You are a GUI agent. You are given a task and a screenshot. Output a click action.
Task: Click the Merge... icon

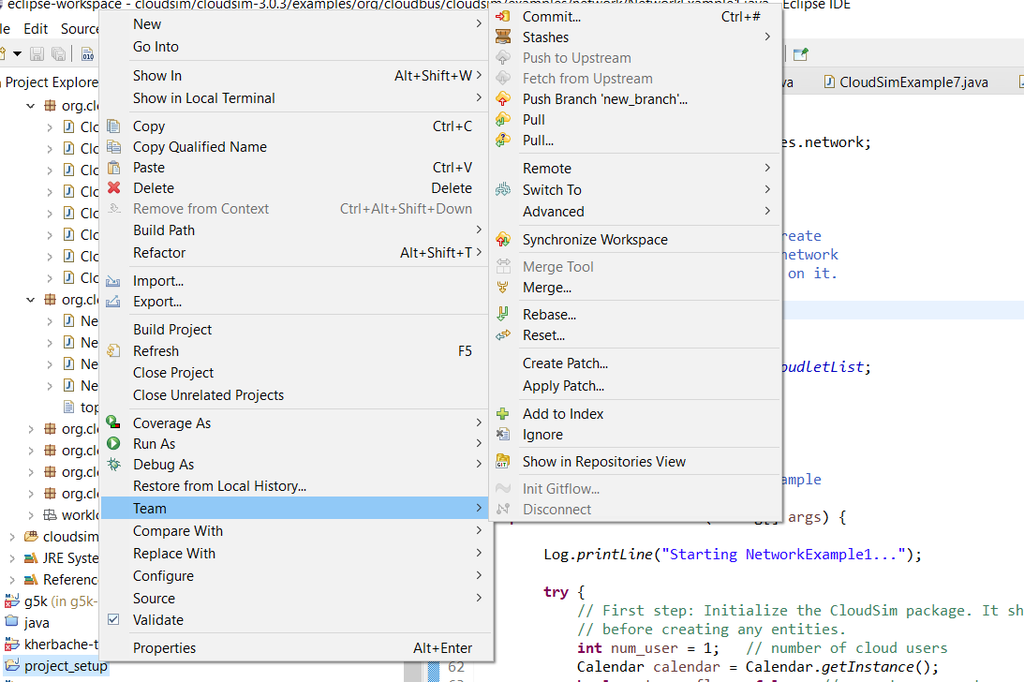503,287
